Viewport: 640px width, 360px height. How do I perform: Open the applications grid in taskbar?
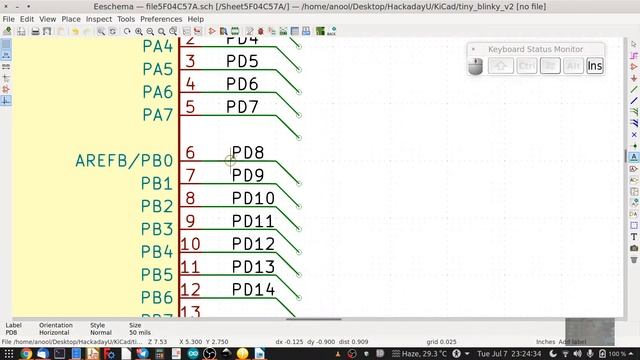(x=9, y=353)
